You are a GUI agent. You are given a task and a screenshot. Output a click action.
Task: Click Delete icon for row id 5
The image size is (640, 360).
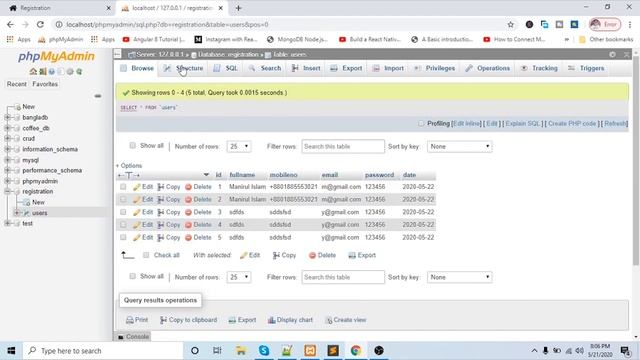coord(188,238)
